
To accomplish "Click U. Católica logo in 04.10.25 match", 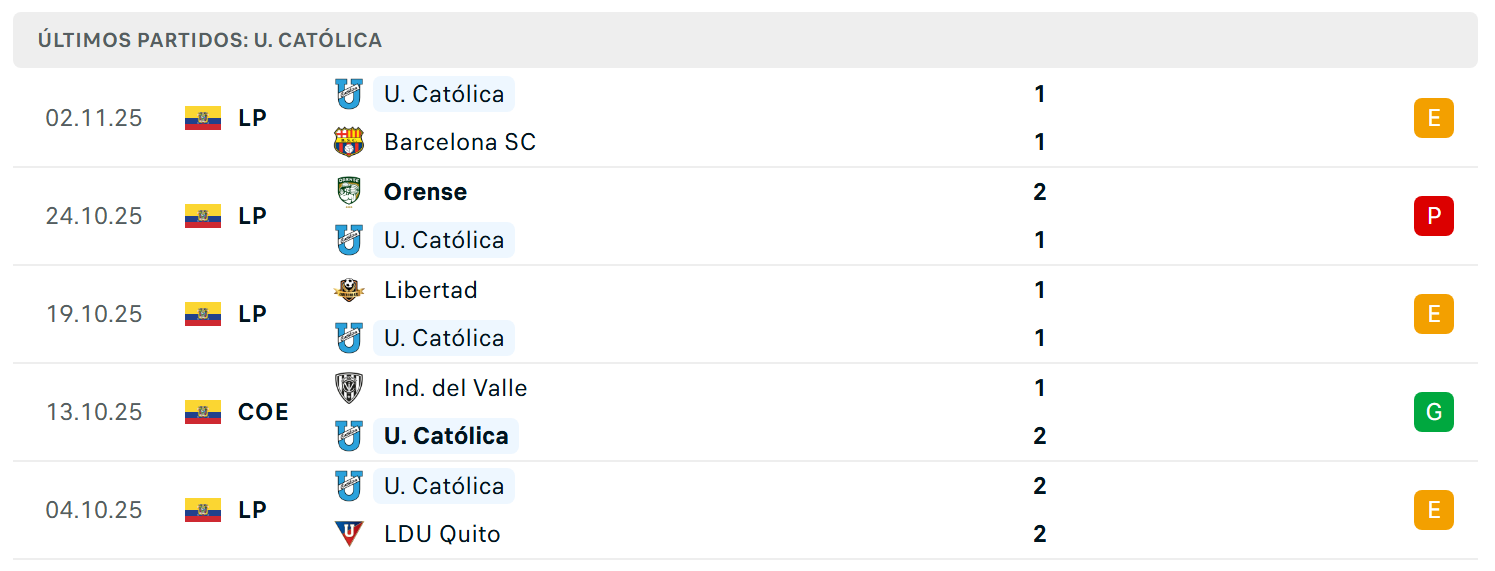I will point(349,486).
